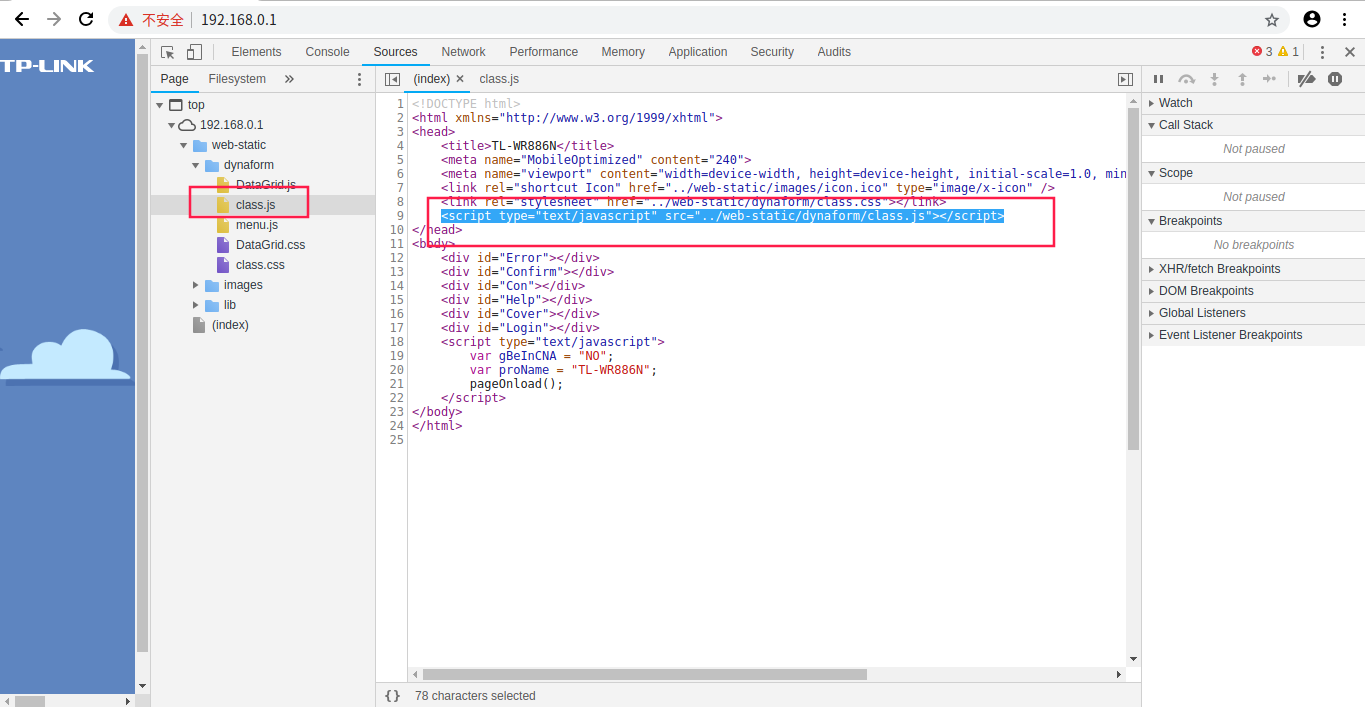Screen dimensions: 1365x707
Task: Switch to the Audits tab
Action: point(834,52)
